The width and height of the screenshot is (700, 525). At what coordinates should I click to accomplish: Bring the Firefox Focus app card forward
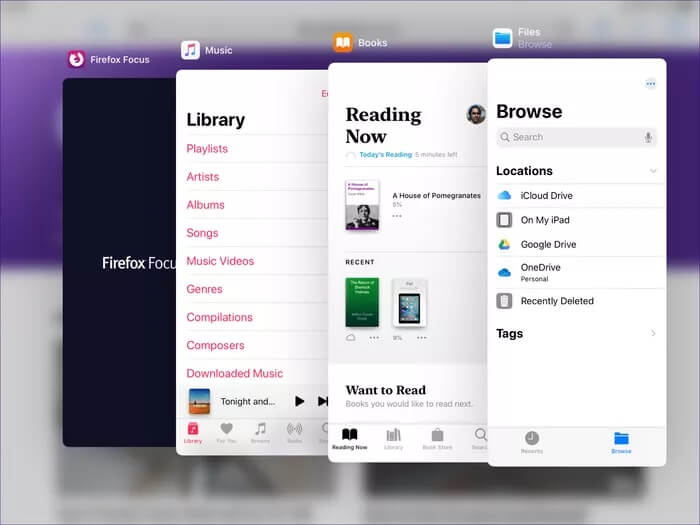click(x=119, y=262)
